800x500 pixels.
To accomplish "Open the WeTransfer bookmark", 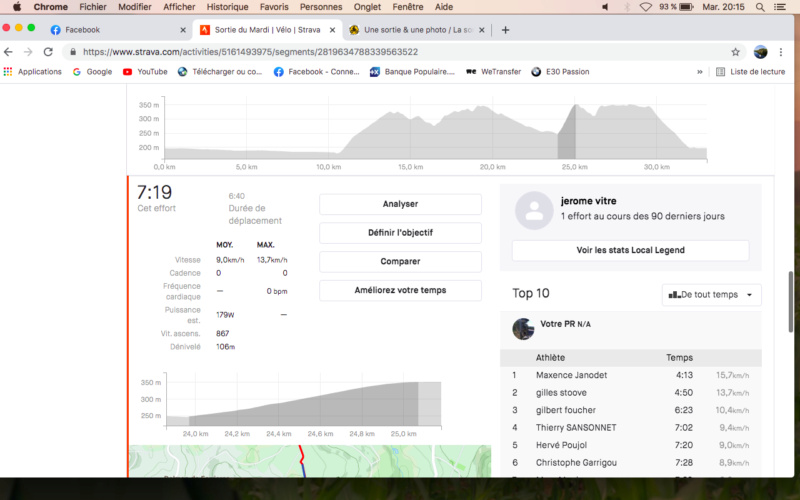I will click(x=493, y=71).
